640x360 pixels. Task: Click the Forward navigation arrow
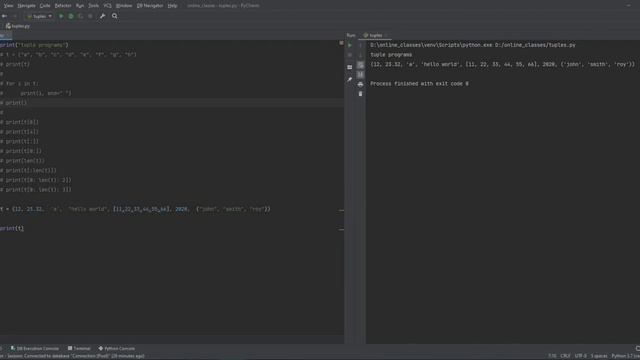(x=15, y=16)
